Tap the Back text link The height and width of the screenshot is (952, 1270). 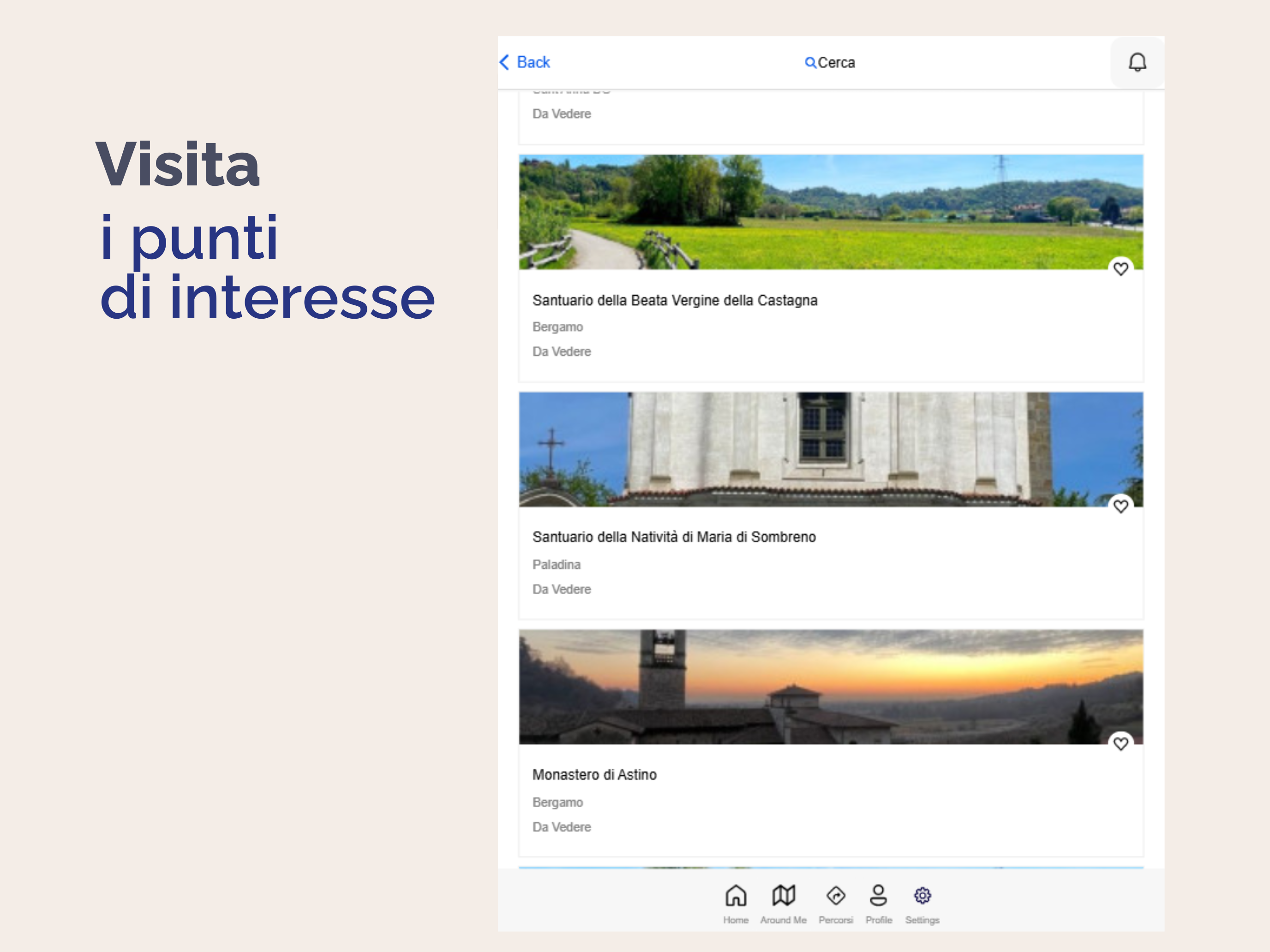pos(533,62)
